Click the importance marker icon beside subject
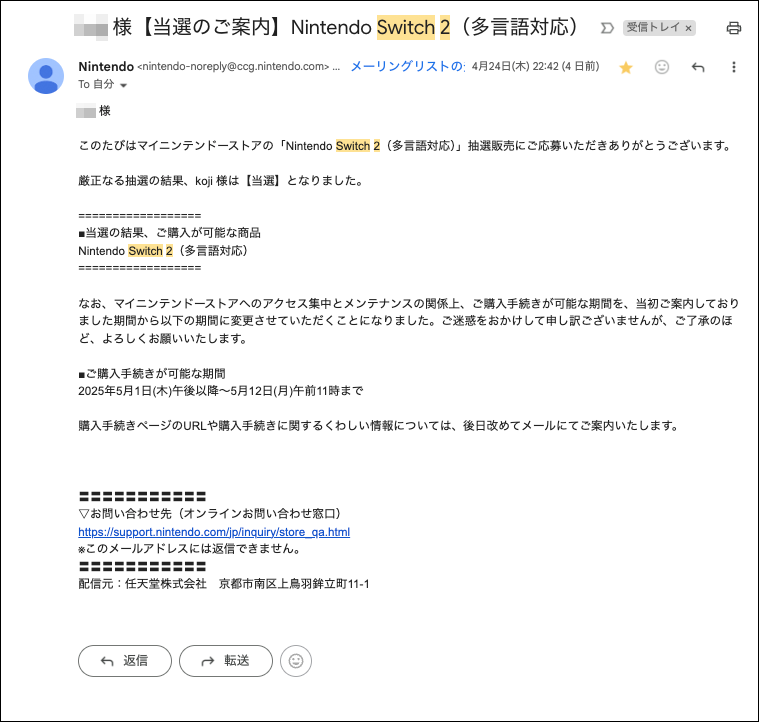Screen dimensions: 759x722 [x=607, y=28]
